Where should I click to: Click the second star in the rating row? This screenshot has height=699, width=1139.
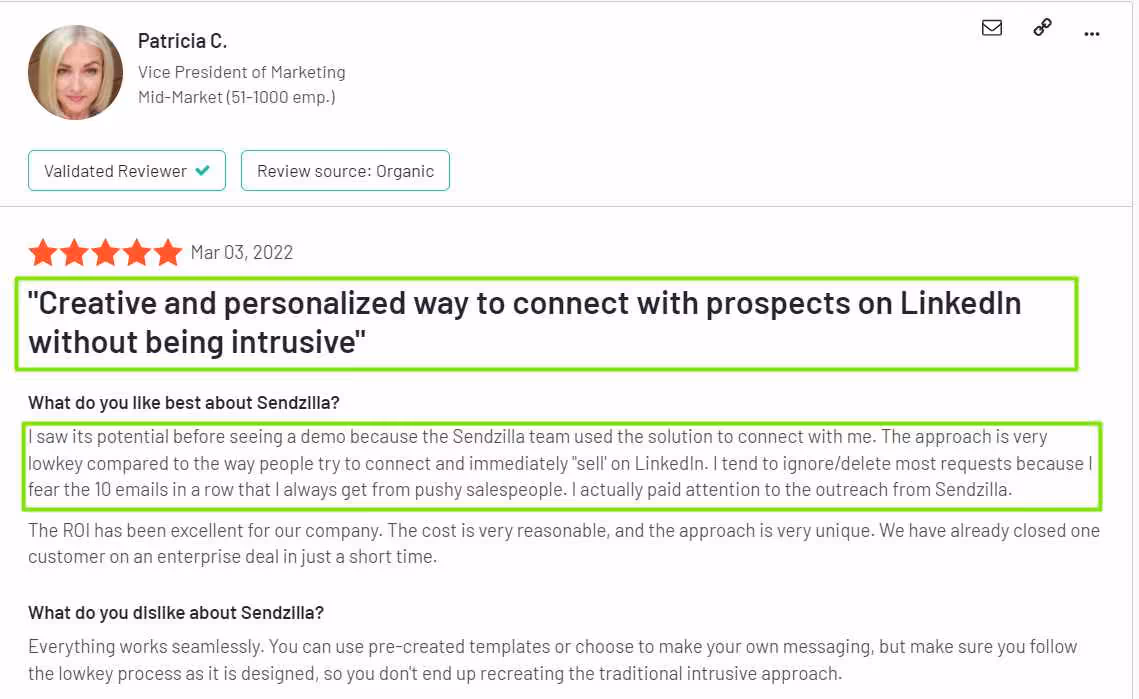point(74,252)
